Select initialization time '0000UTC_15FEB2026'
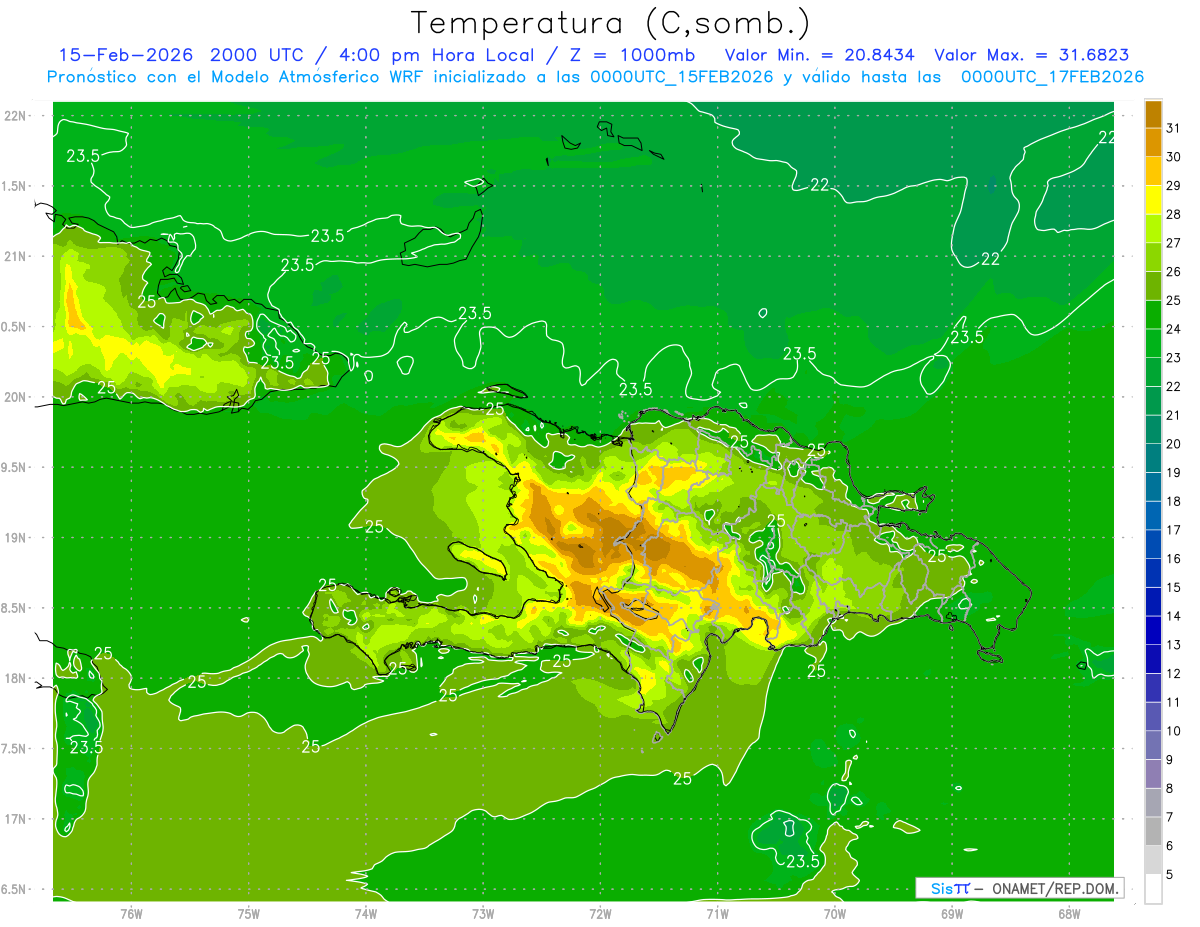 [x=682, y=77]
